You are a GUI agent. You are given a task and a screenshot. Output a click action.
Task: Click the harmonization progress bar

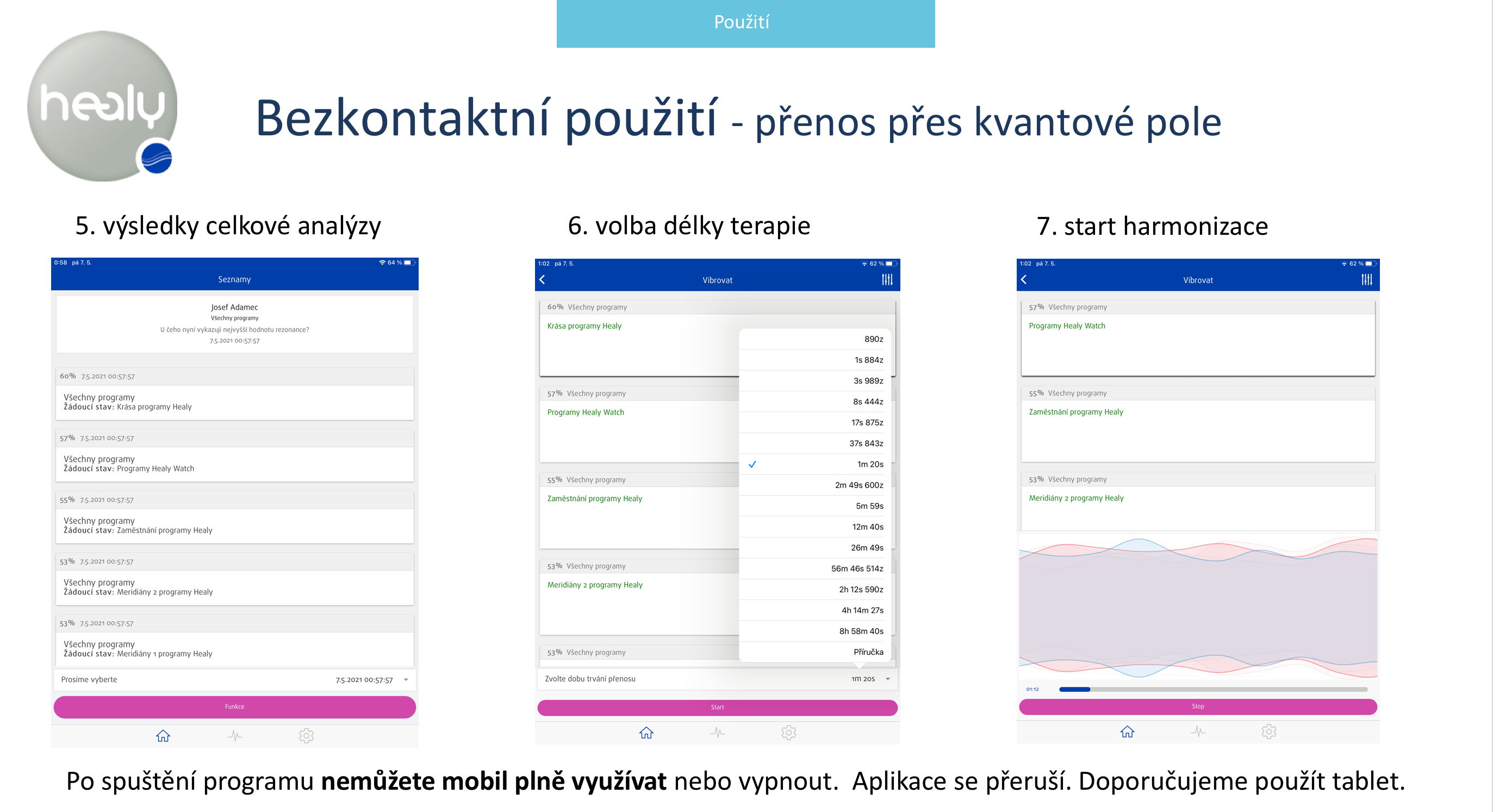pyautogui.click(x=1213, y=689)
